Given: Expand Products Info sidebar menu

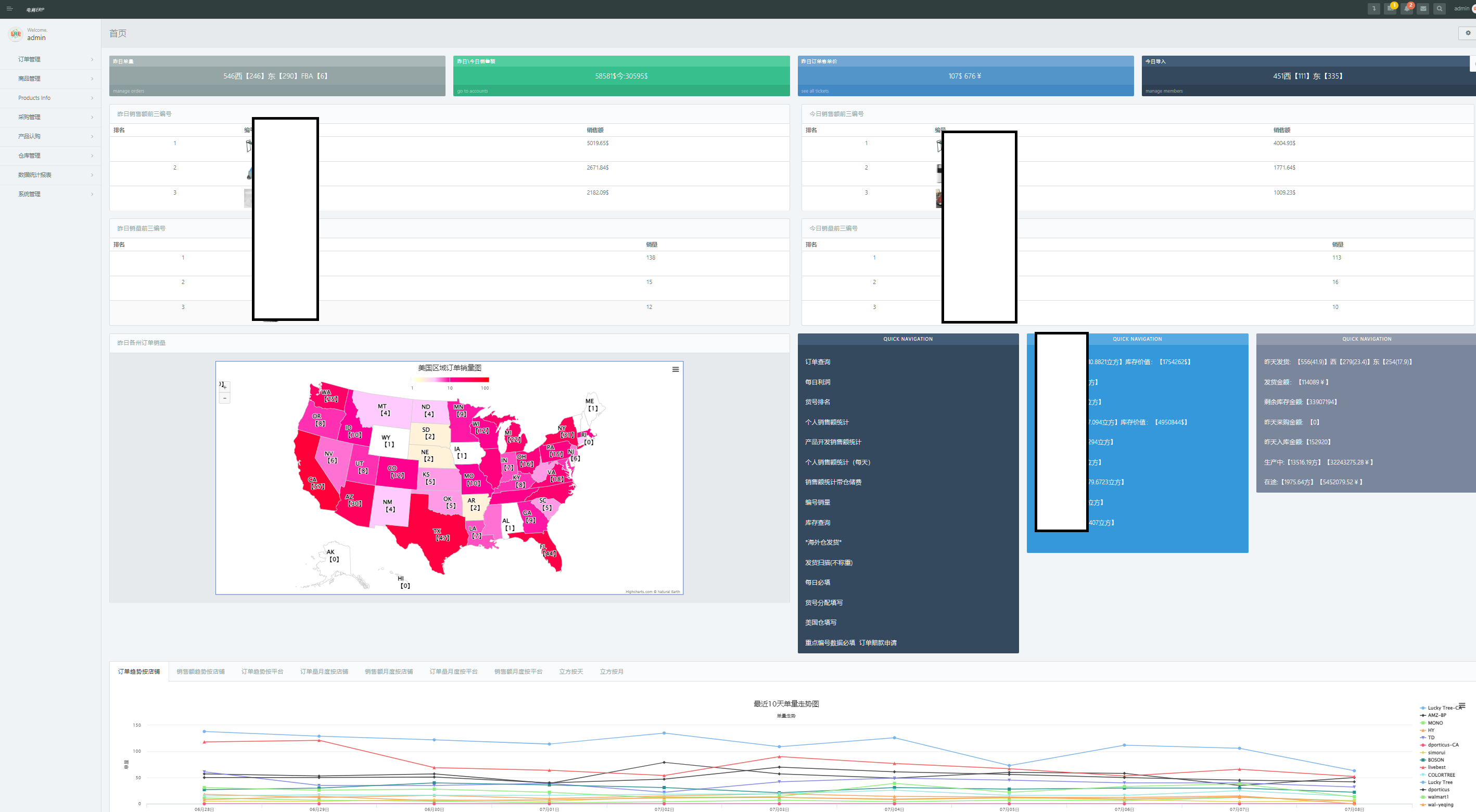Looking at the screenshot, I should coord(50,98).
